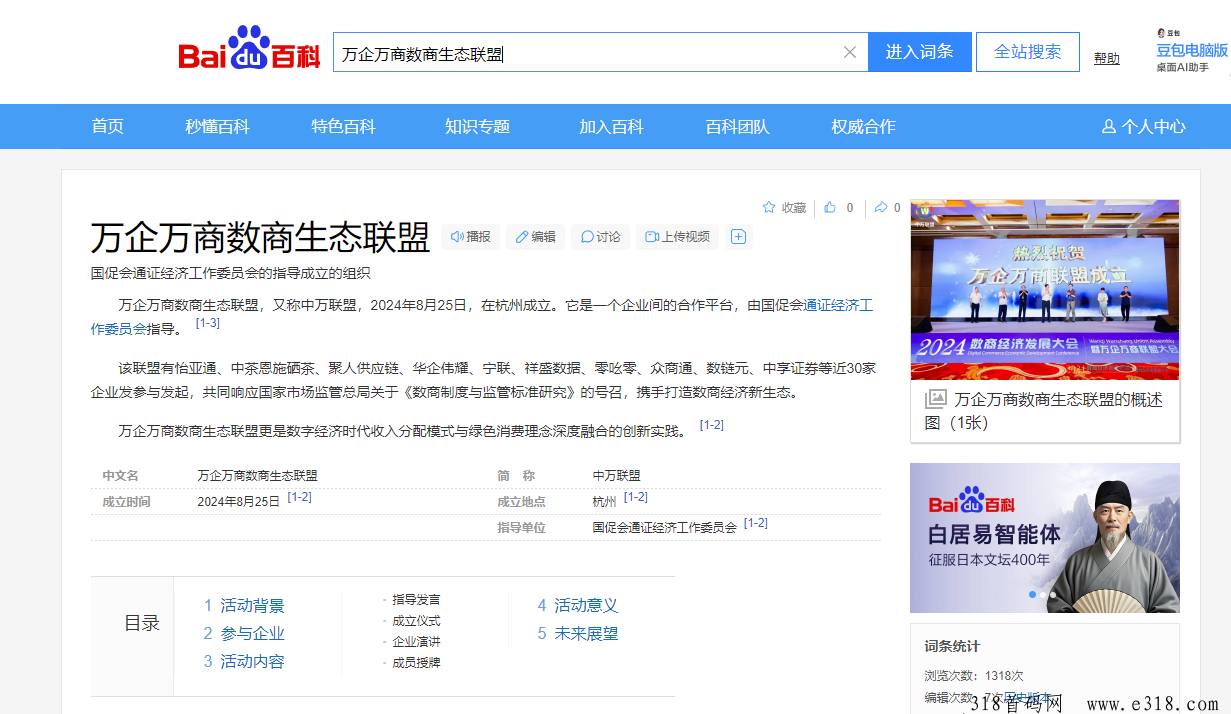Viewport: 1231px width, 714px height.
Task: Click the [1-2] citation after 创新实践
Action: pos(712,425)
